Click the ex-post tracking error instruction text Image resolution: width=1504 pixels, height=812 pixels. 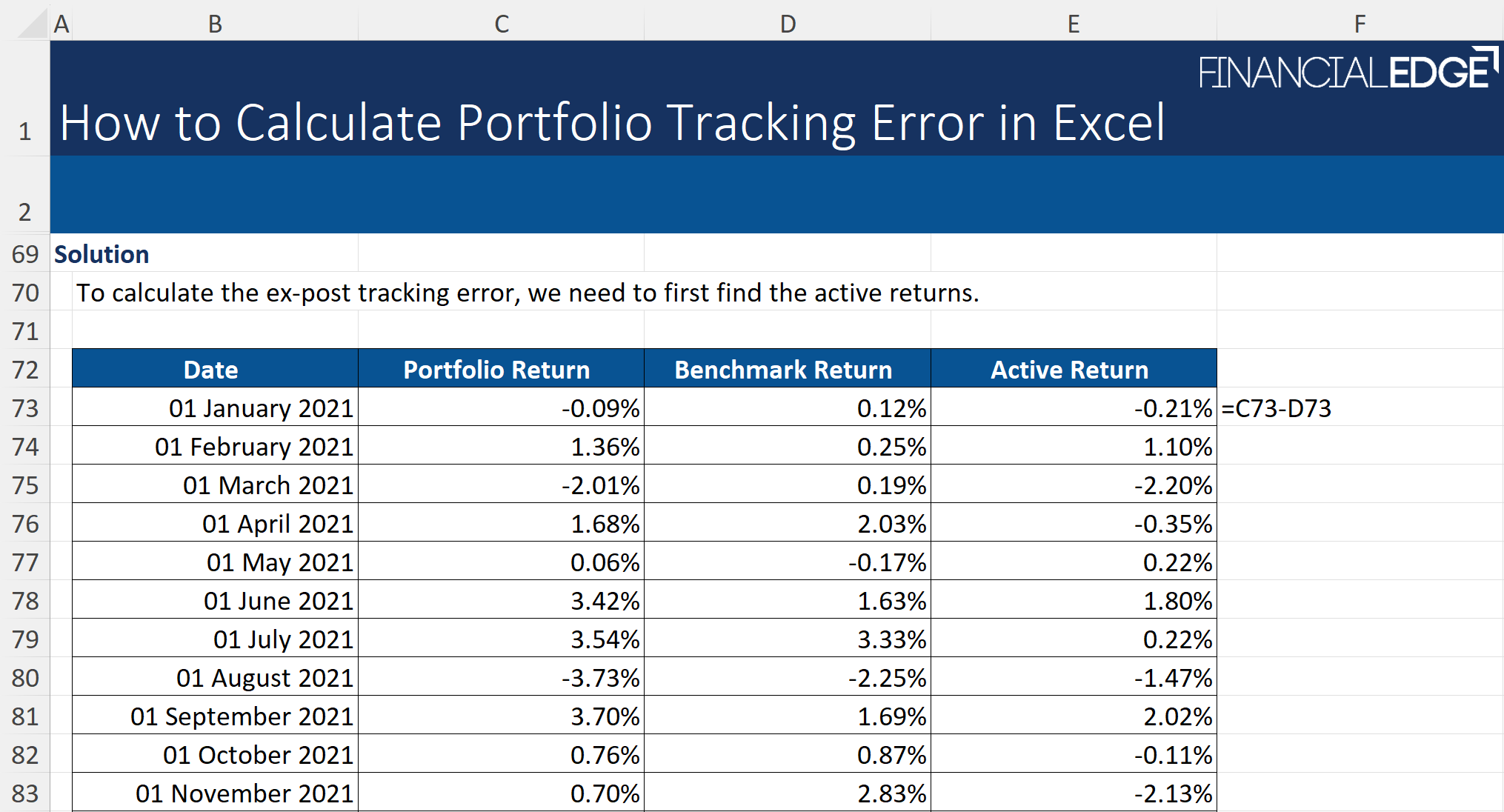coord(528,293)
